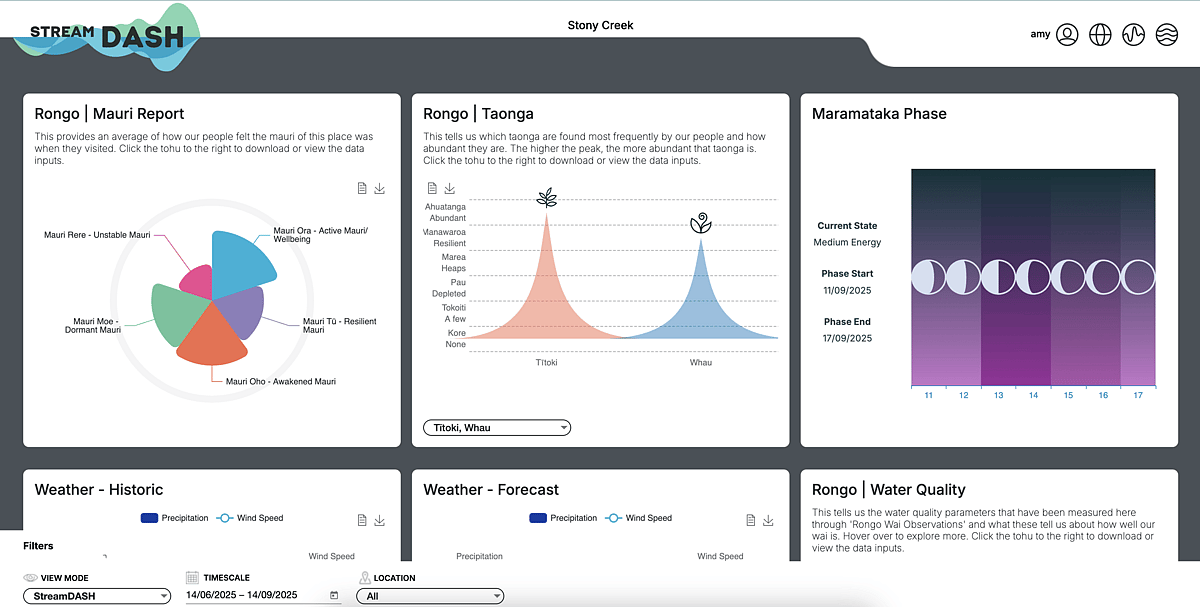View data inputs document icon in Rongo Taonga
This screenshot has height=607, width=1200.
432,188
